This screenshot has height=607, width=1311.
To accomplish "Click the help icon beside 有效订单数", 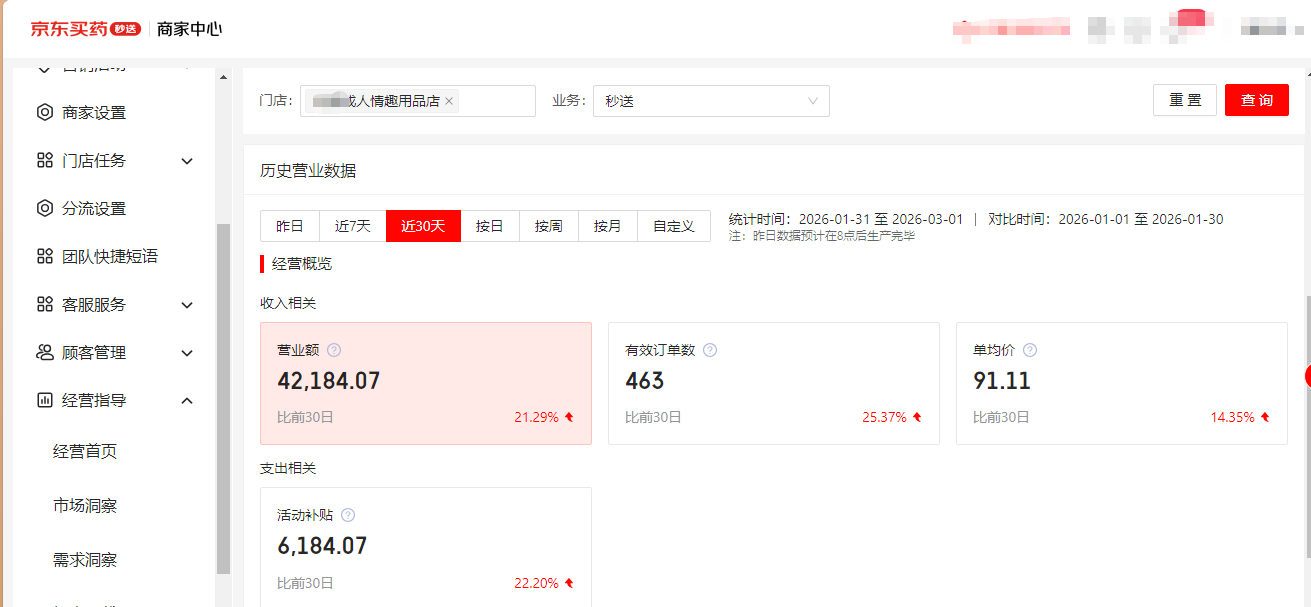I will point(710,350).
